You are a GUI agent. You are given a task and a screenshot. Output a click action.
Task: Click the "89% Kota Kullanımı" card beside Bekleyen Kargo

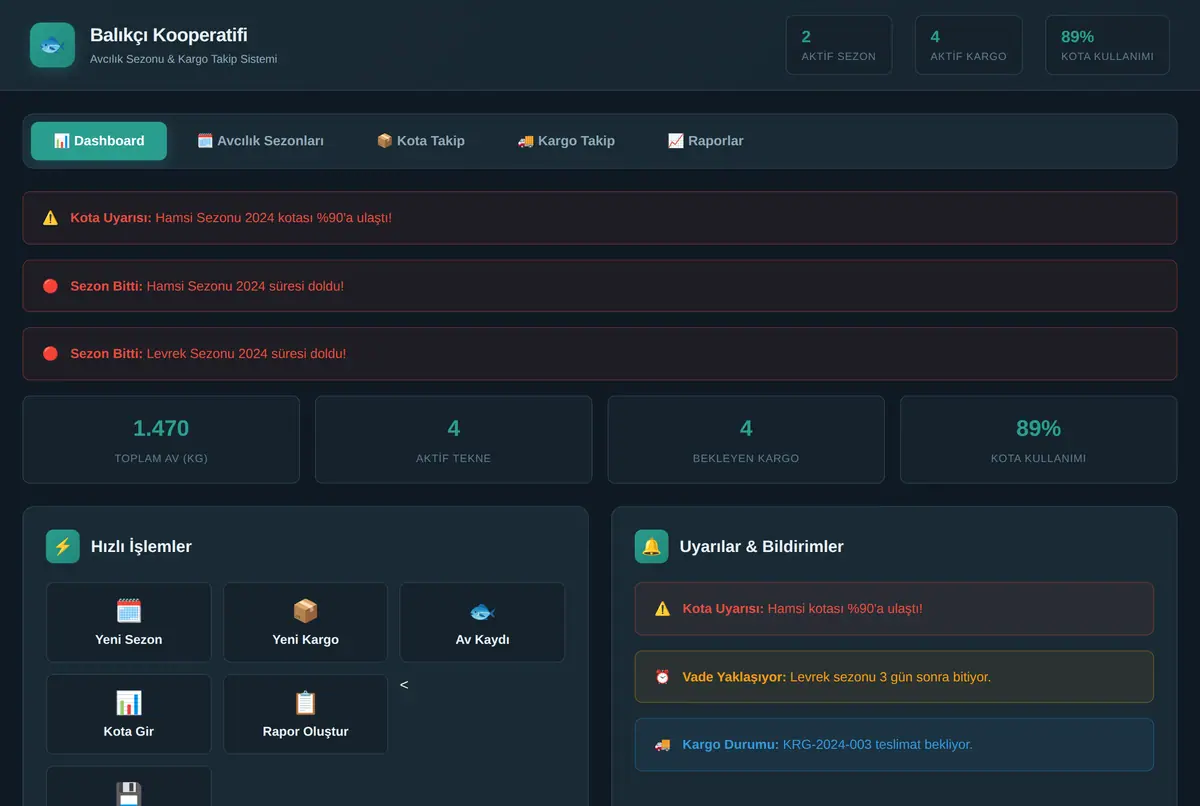coord(1038,440)
